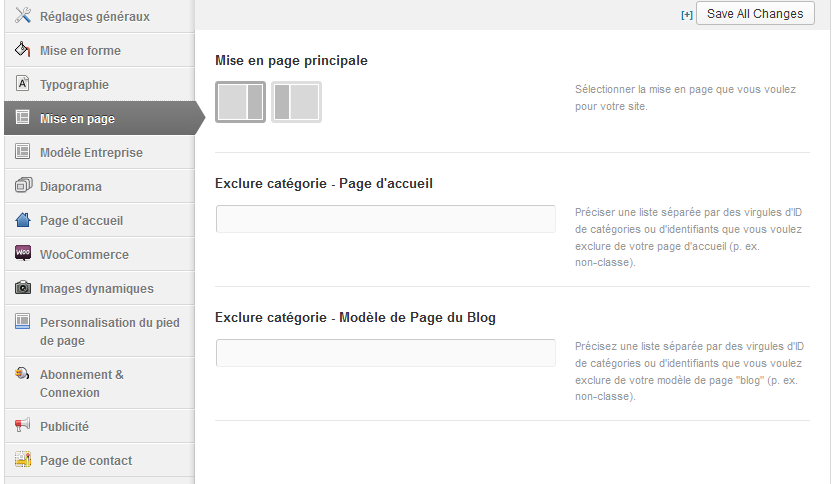
Task: Click the house icon for Page d'accueil
Action: tap(23, 220)
